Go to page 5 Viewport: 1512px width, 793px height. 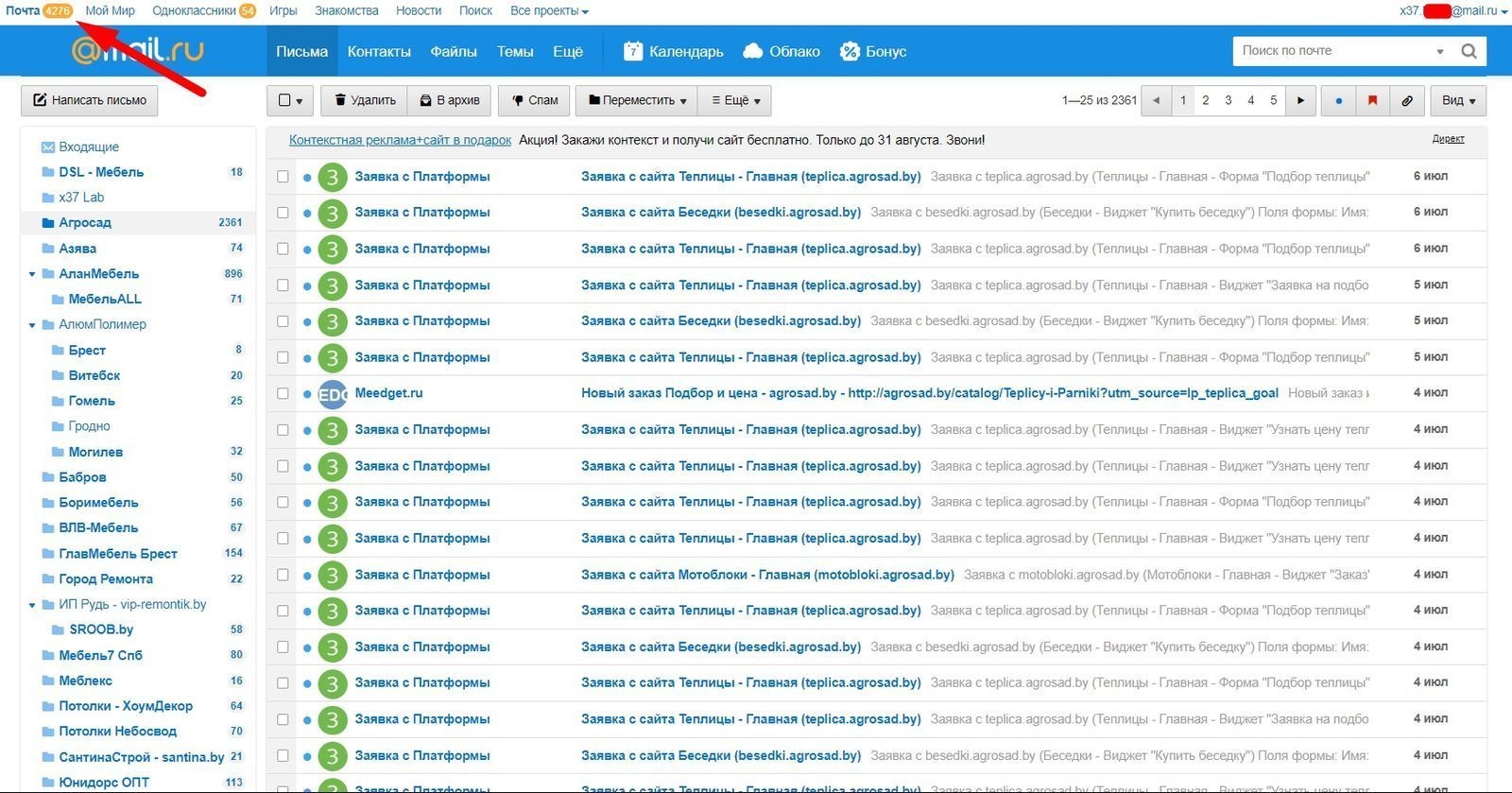click(1274, 100)
